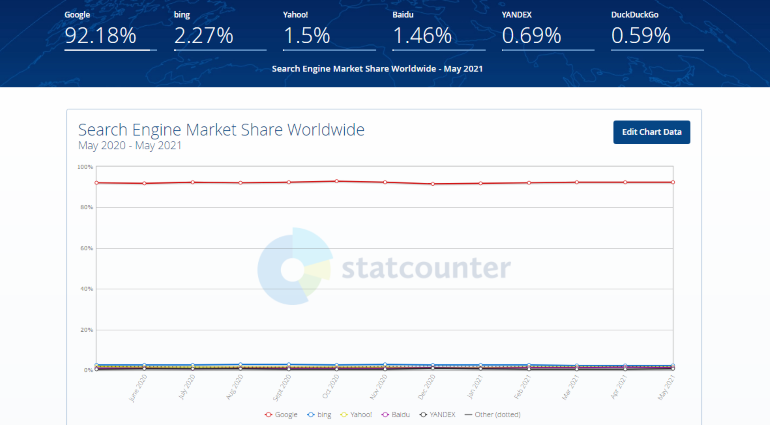The height and width of the screenshot is (425, 770).
Task: Toggle YANDEX series in chart legend
Action: [x=438, y=415]
